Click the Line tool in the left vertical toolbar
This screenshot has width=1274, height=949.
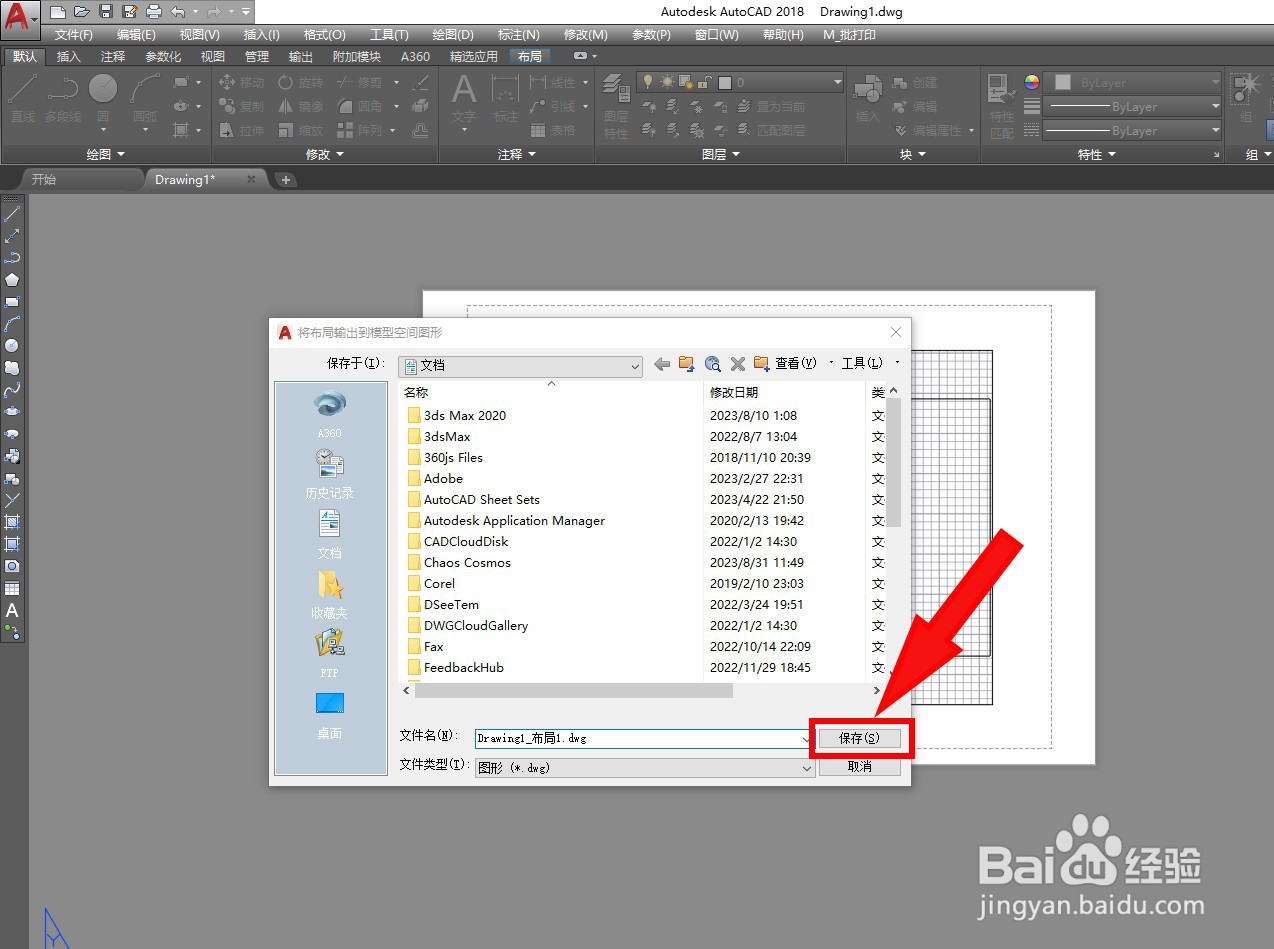click(x=12, y=214)
